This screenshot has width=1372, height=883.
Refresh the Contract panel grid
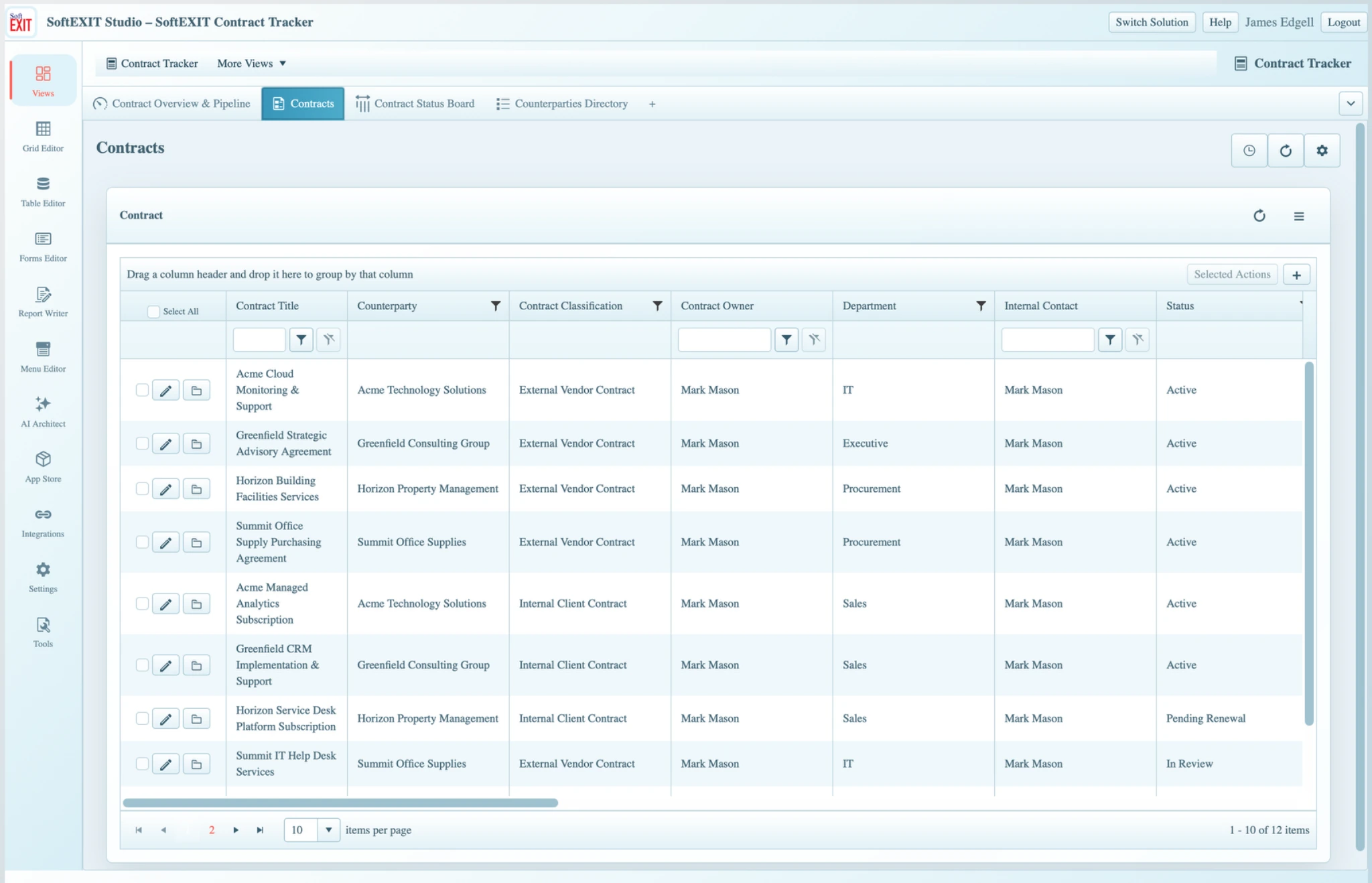pos(1259,216)
